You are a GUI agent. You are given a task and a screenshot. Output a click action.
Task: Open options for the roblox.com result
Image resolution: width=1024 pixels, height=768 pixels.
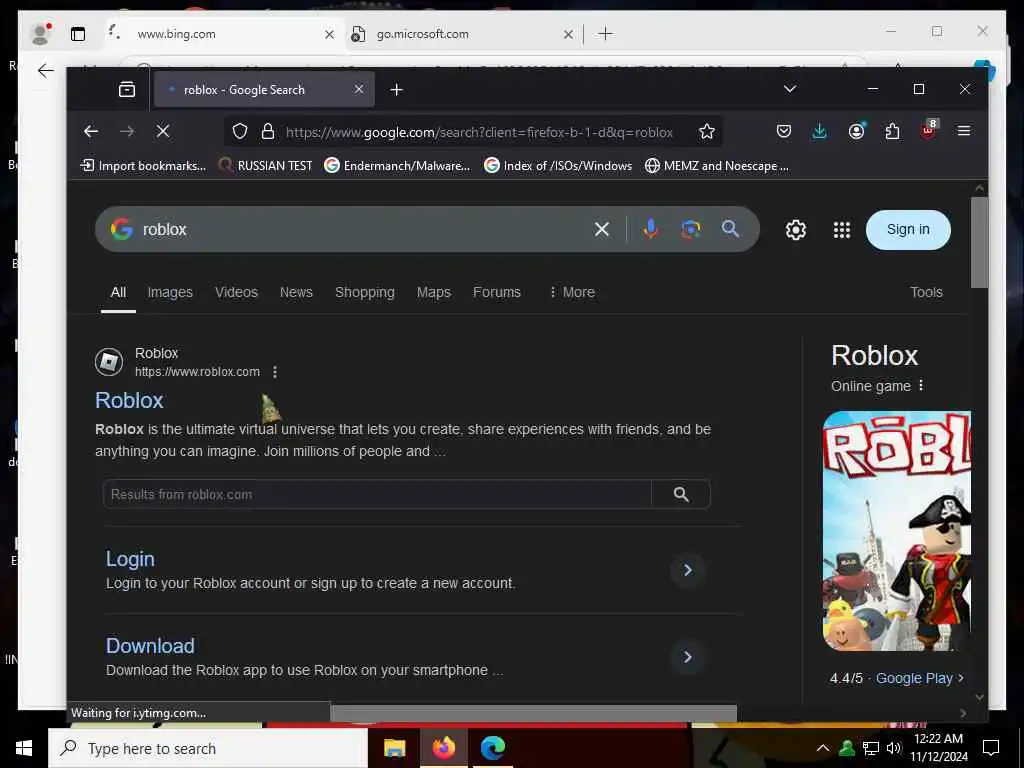tap(275, 372)
